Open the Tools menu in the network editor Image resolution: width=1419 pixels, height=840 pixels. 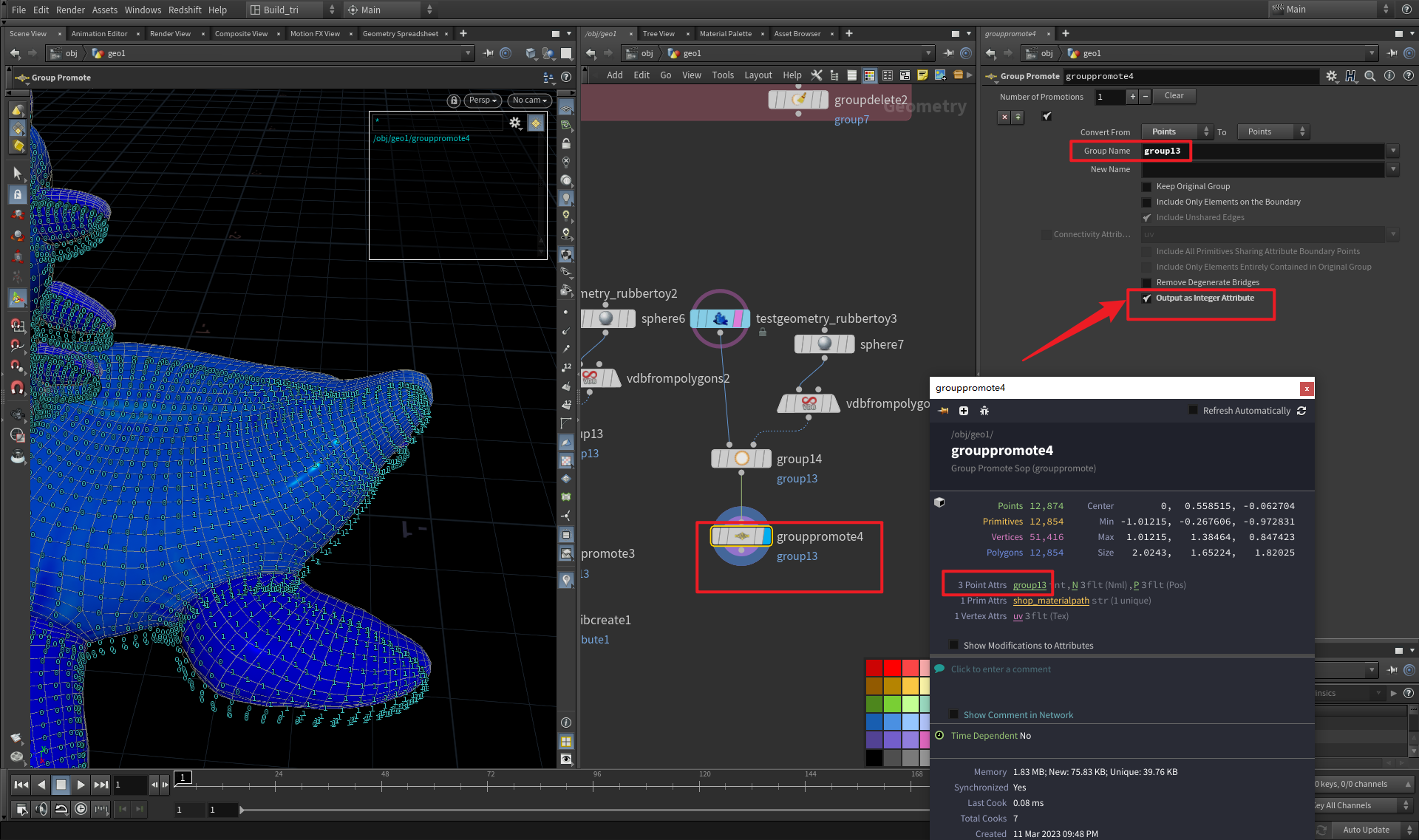[722, 75]
